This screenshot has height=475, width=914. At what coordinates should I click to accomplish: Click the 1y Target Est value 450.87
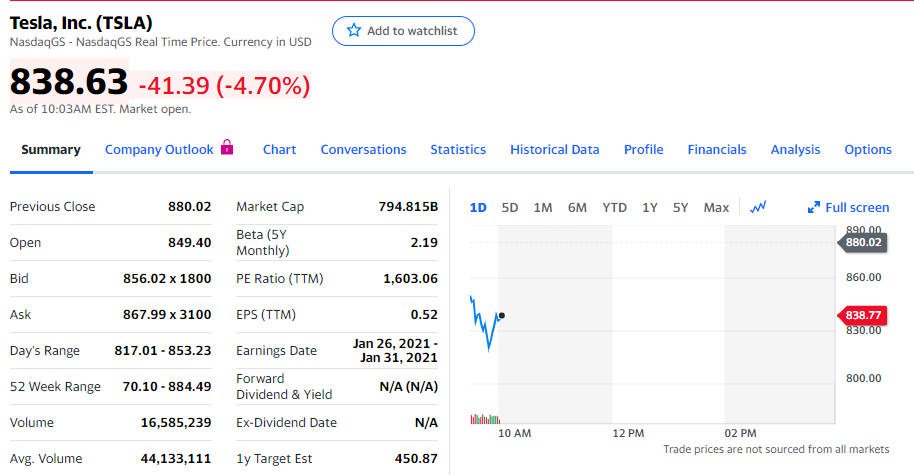(416, 459)
